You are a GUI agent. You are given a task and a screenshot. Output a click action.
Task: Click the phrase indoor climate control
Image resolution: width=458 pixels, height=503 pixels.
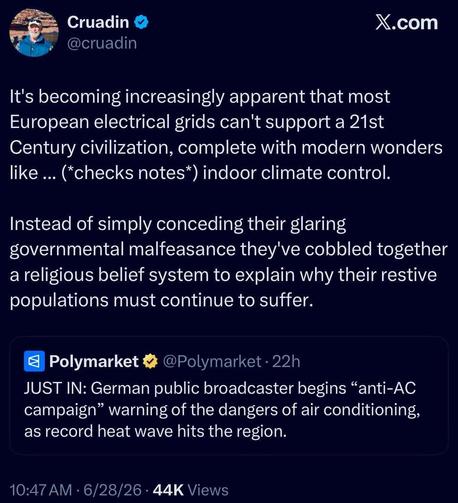pyautogui.click(x=296, y=173)
